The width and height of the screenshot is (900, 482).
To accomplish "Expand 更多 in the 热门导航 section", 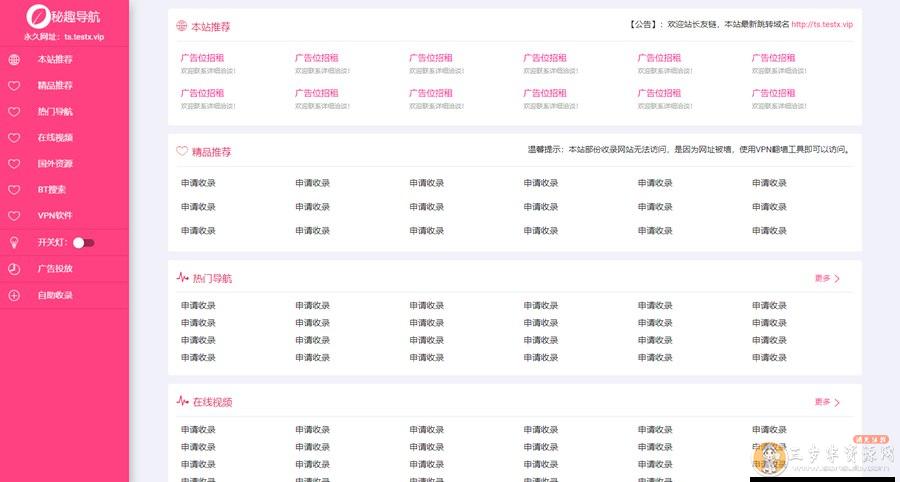I will pyautogui.click(x=827, y=279).
